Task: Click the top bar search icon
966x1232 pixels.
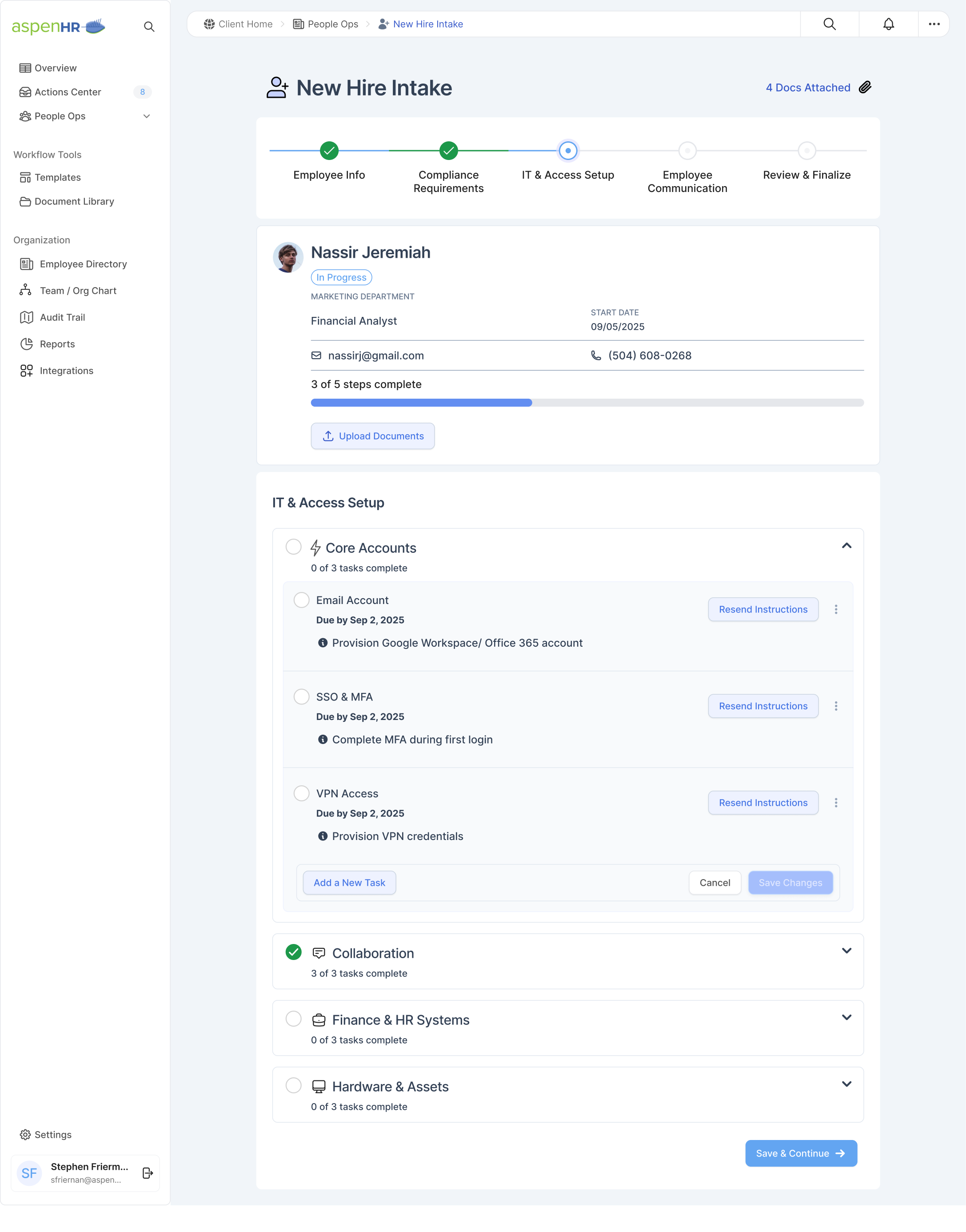Action: coord(829,24)
